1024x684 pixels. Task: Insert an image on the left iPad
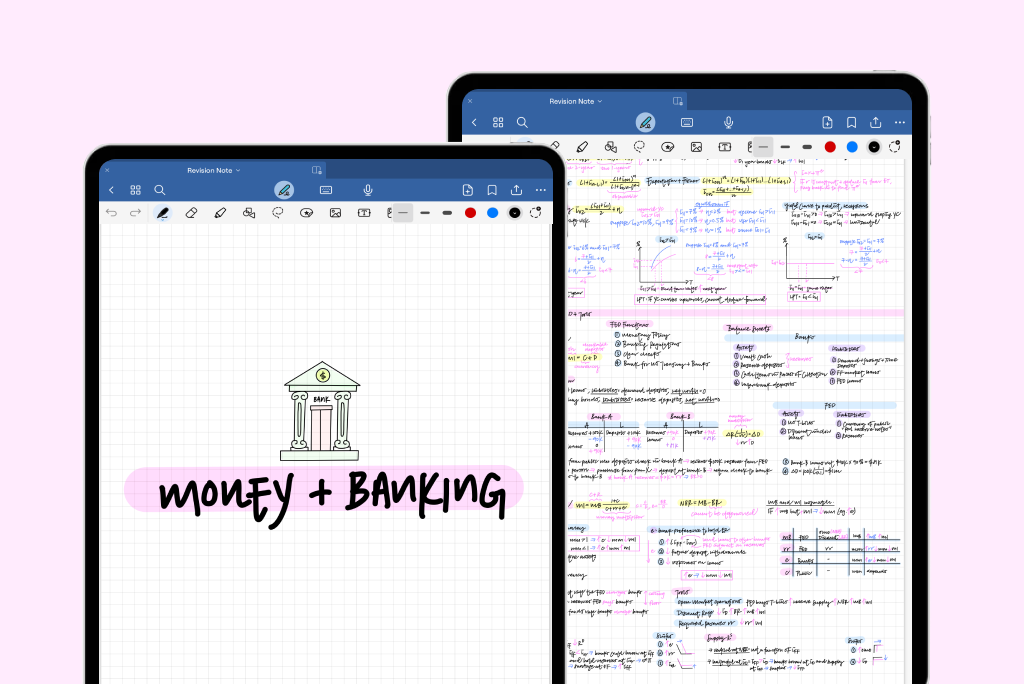point(336,212)
